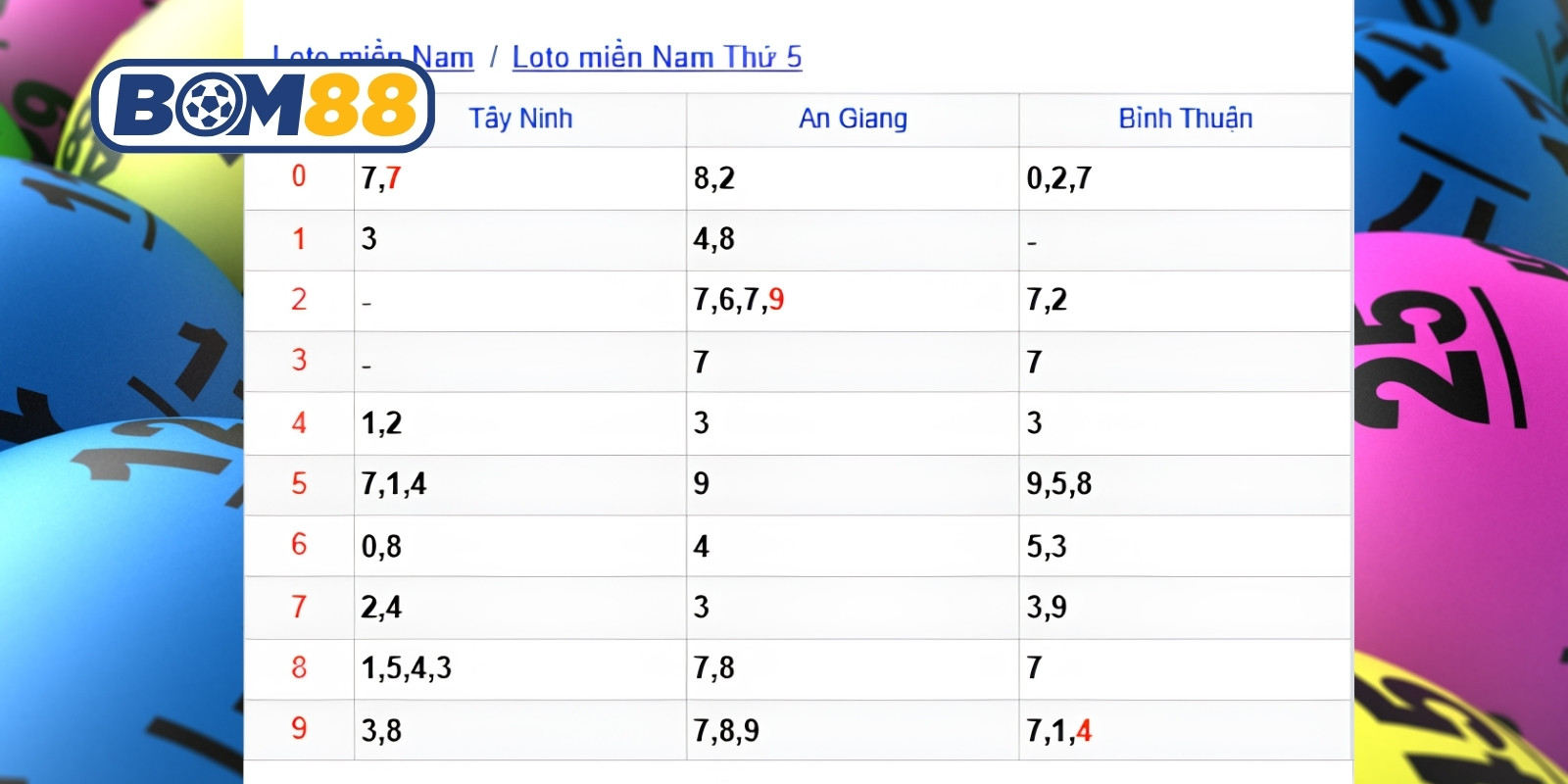Image resolution: width=1568 pixels, height=784 pixels.
Task: Click row header number 5
Action: [299, 483]
